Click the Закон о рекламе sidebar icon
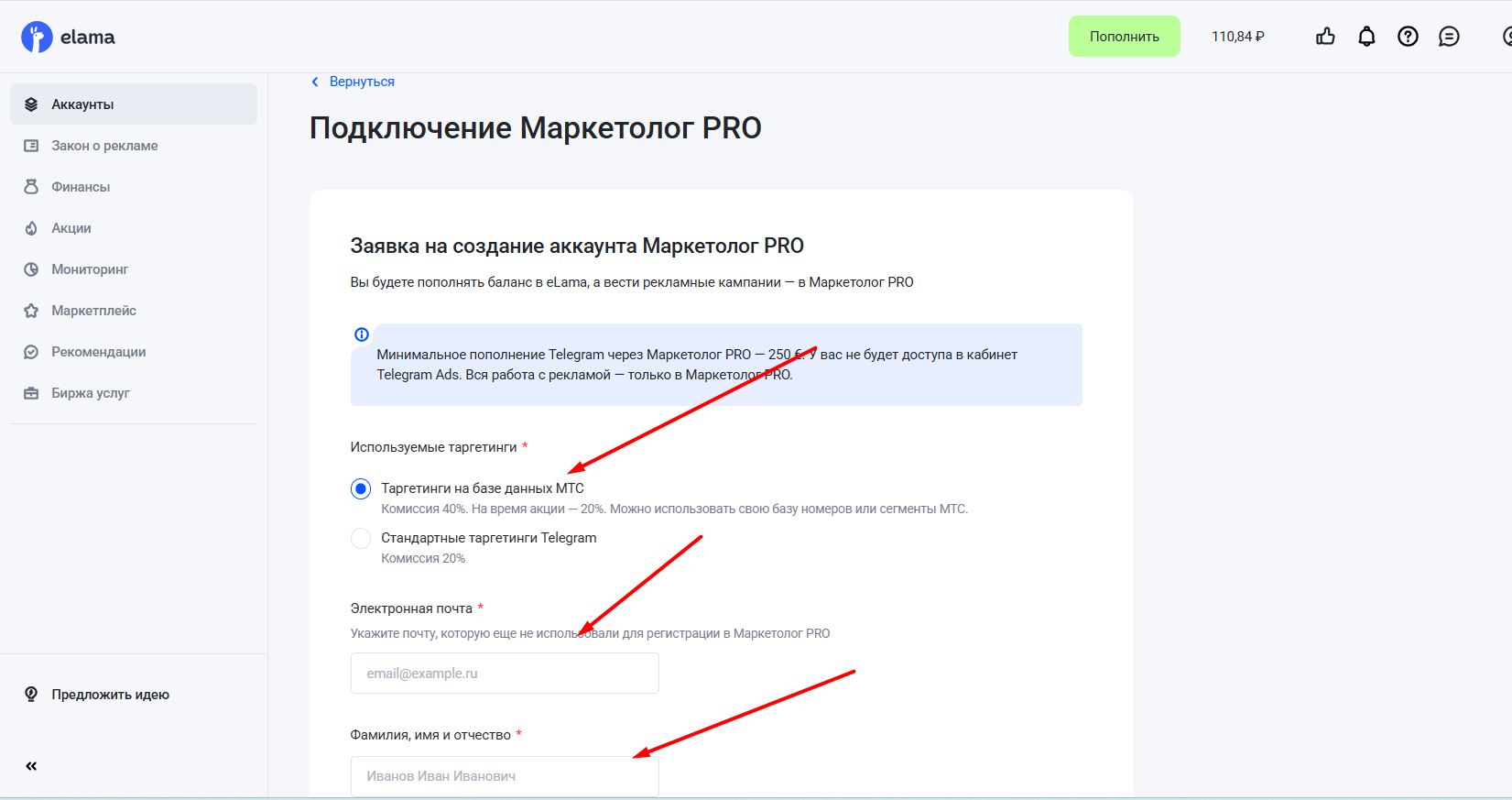The height and width of the screenshot is (800, 1512). [31, 146]
